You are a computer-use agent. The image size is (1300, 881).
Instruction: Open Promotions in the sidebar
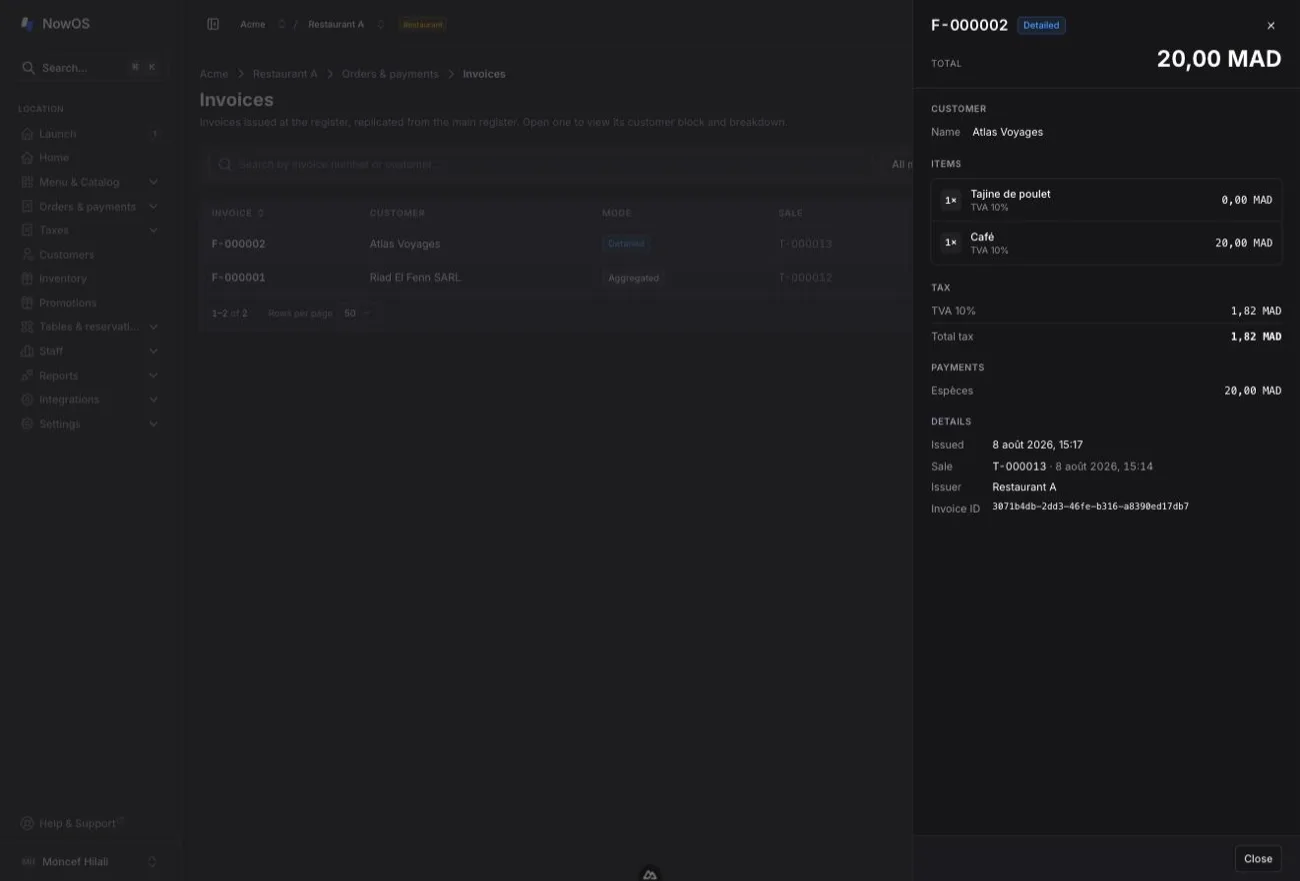[89, 303]
